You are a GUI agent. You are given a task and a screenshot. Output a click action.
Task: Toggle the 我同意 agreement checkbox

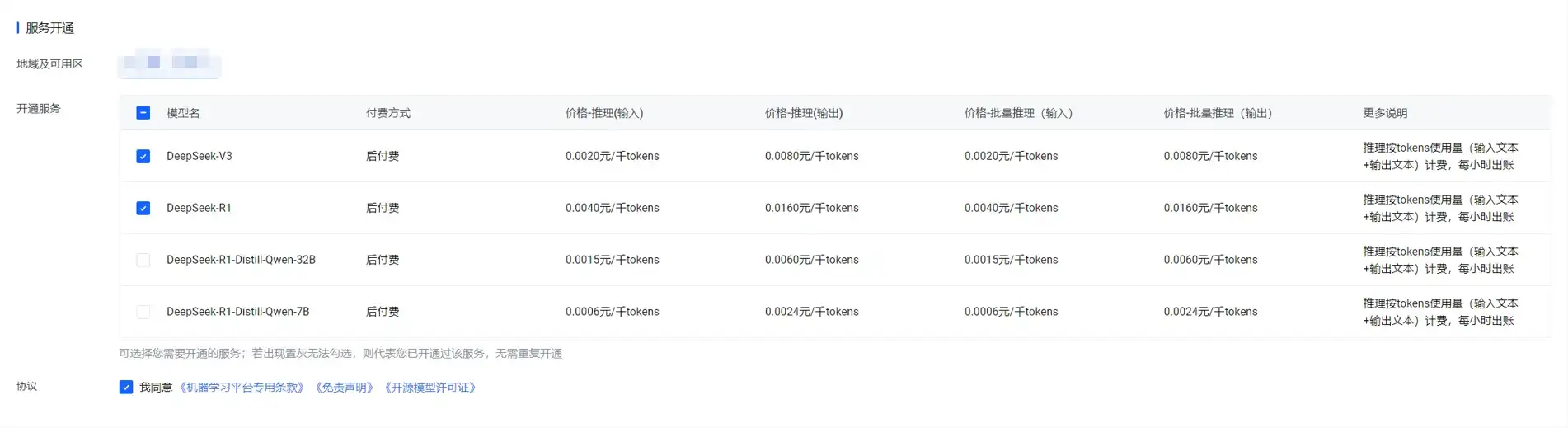(126, 388)
